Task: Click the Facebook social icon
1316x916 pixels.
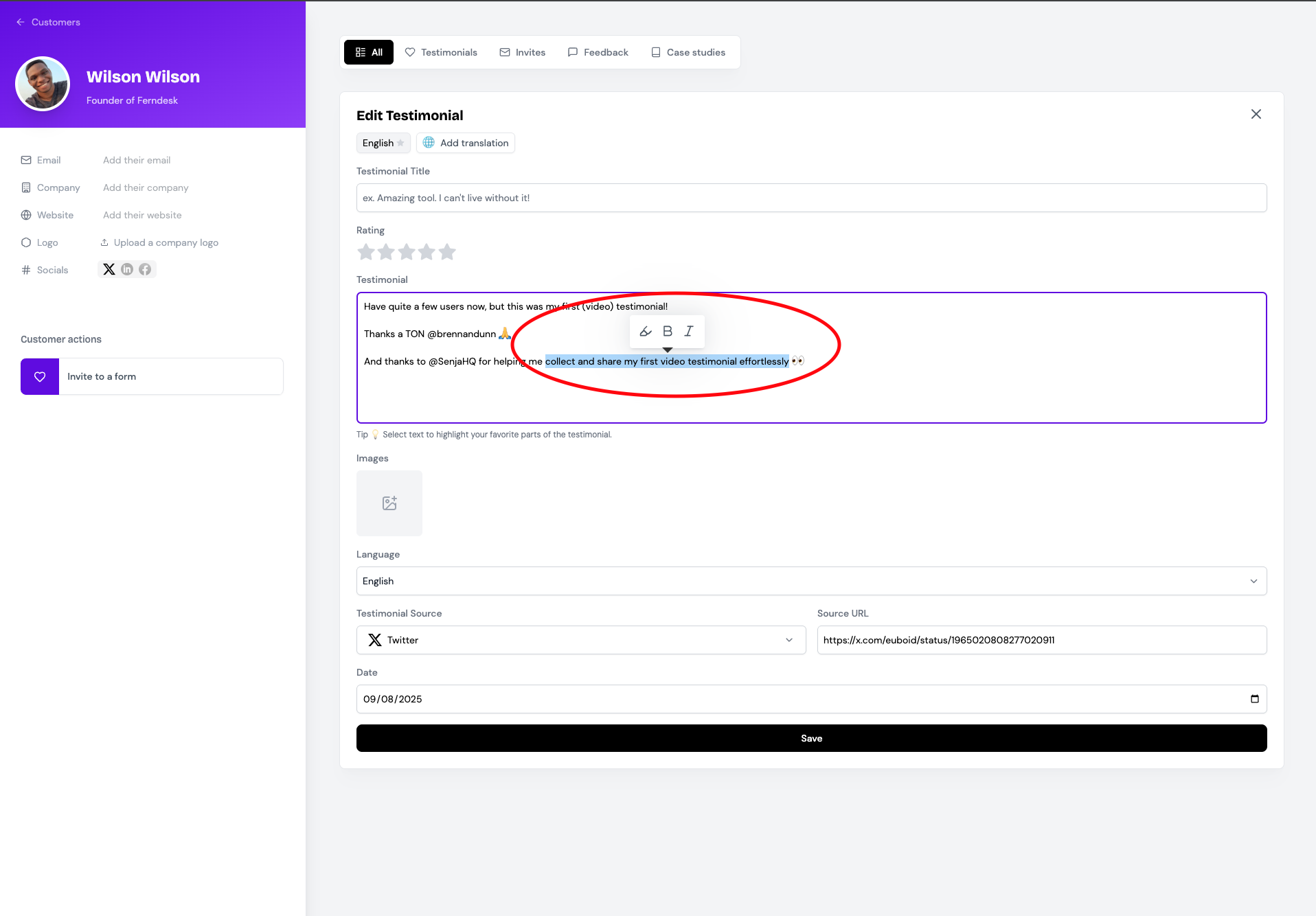Action: 145,269
